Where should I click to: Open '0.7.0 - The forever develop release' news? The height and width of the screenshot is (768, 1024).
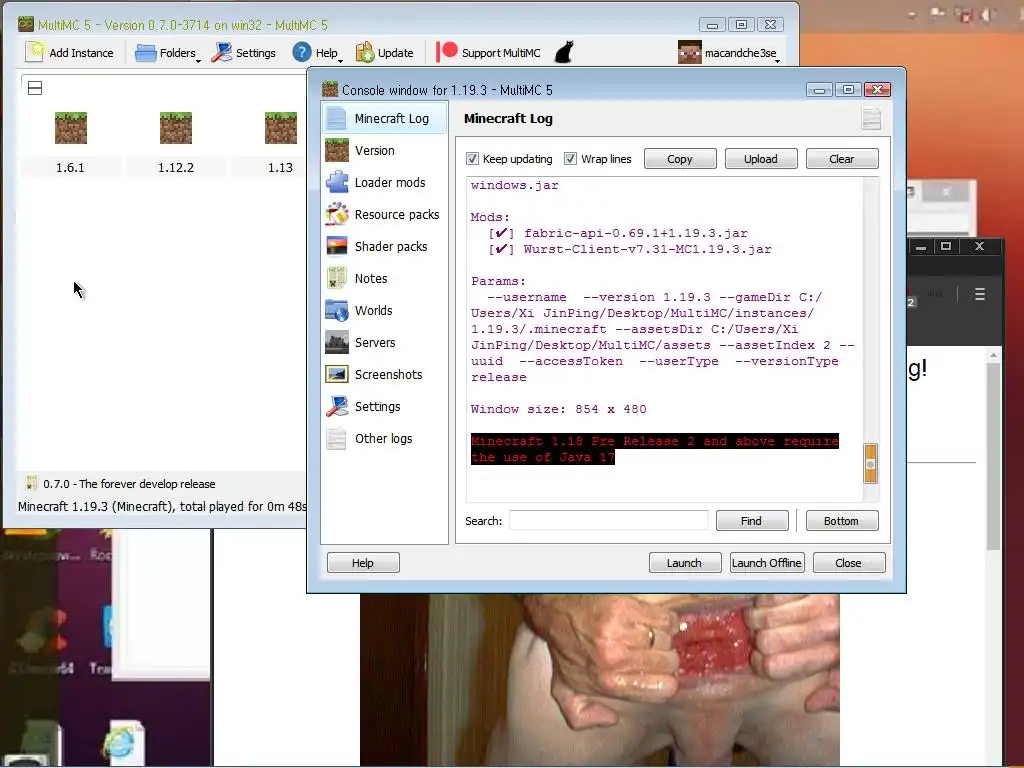point(129,484)
